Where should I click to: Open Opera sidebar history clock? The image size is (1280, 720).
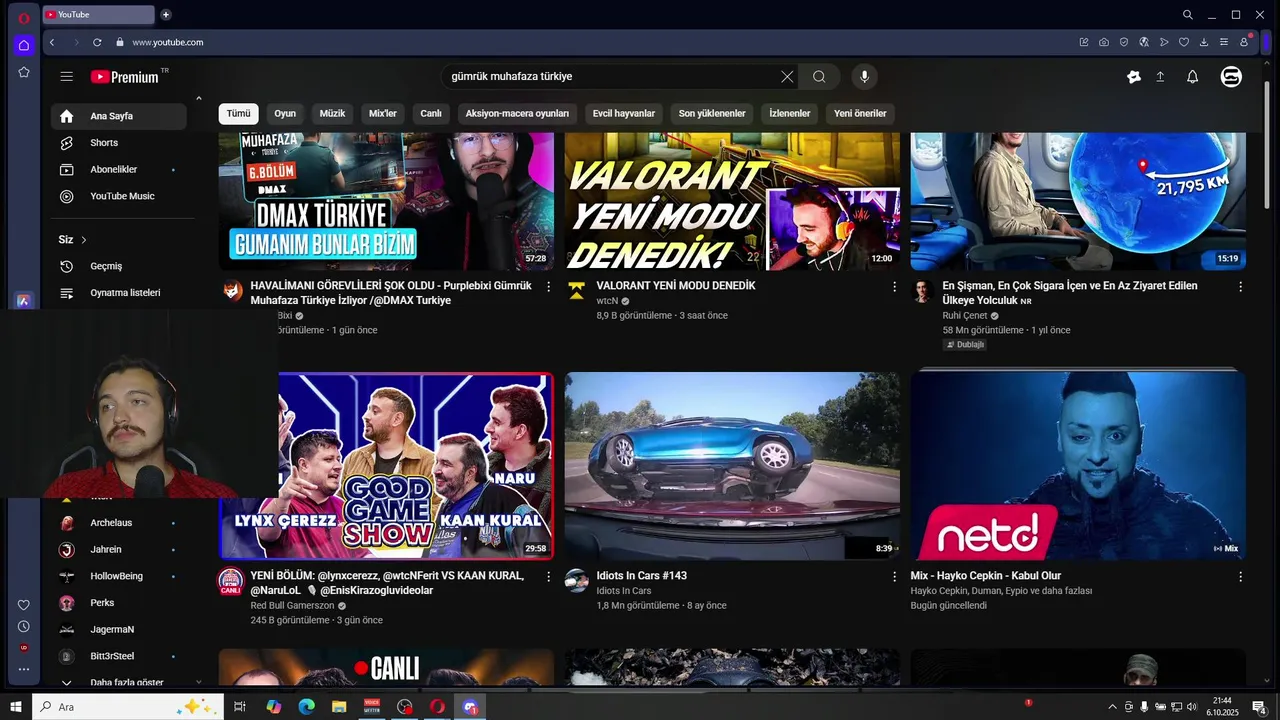coord(24,626)
